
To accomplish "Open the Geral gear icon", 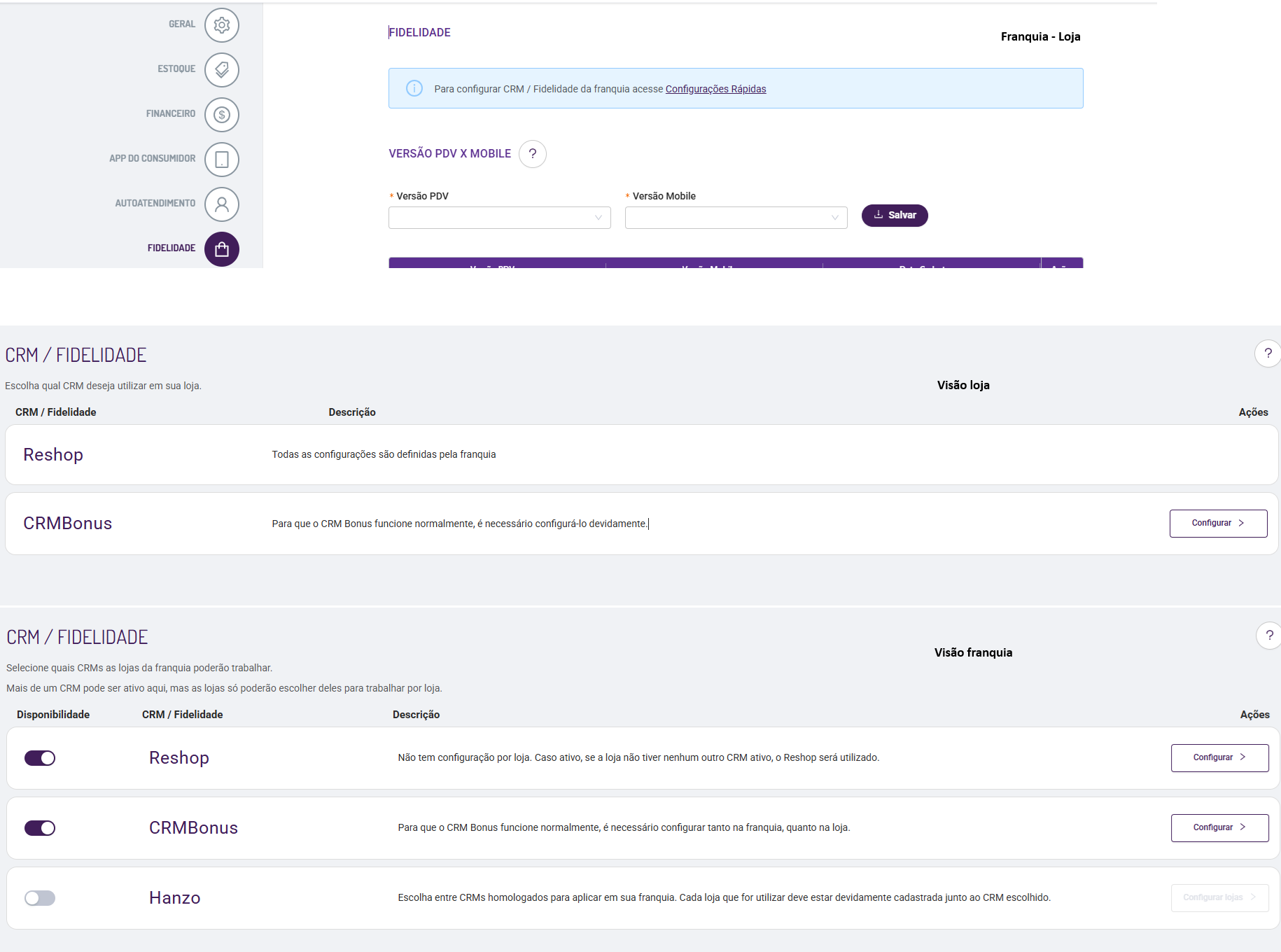I will point(222,25).
